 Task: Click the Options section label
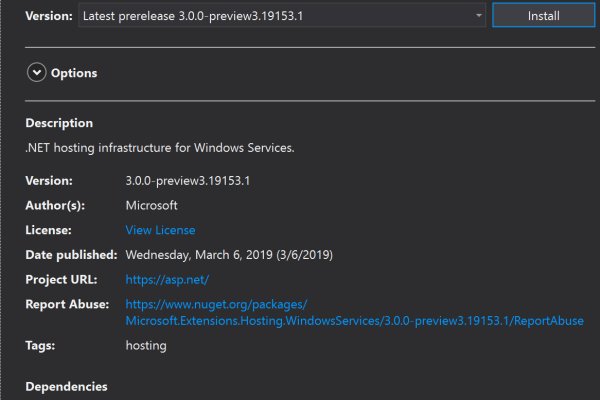[x=74, y=73]
